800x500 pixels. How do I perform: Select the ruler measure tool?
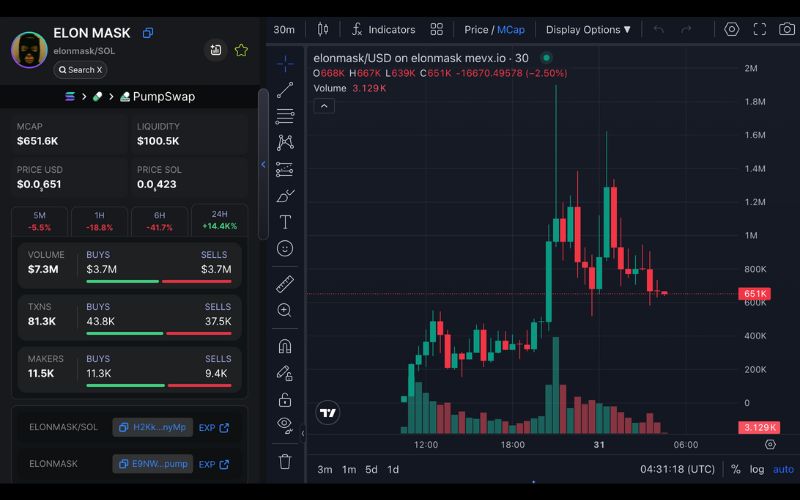coord(285,284)
